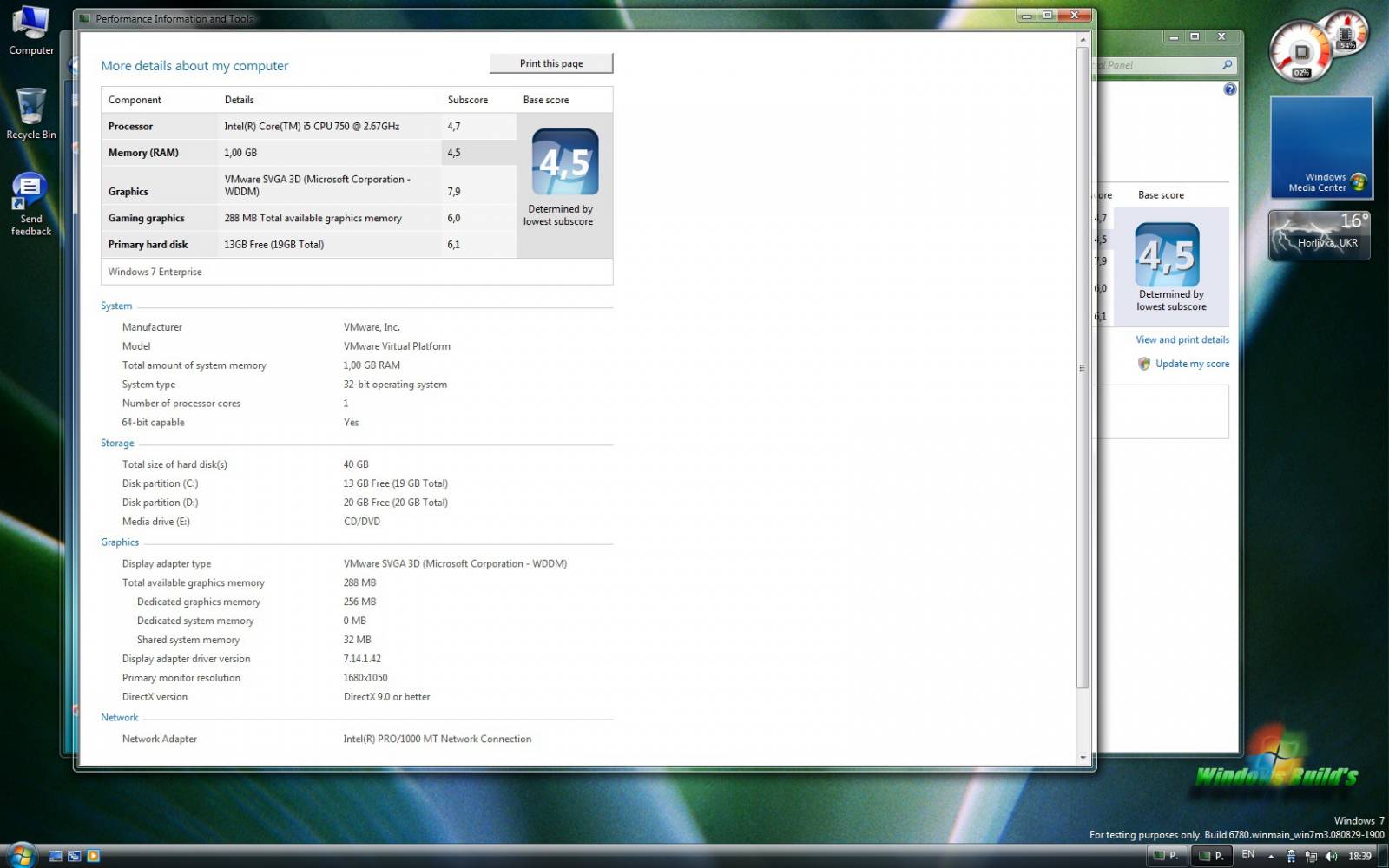Screen dimensions: 1389x868
Task: Click the '13GB Free (19GB Total)' cell
Action: pyautogui.click(x=273, y=245)
